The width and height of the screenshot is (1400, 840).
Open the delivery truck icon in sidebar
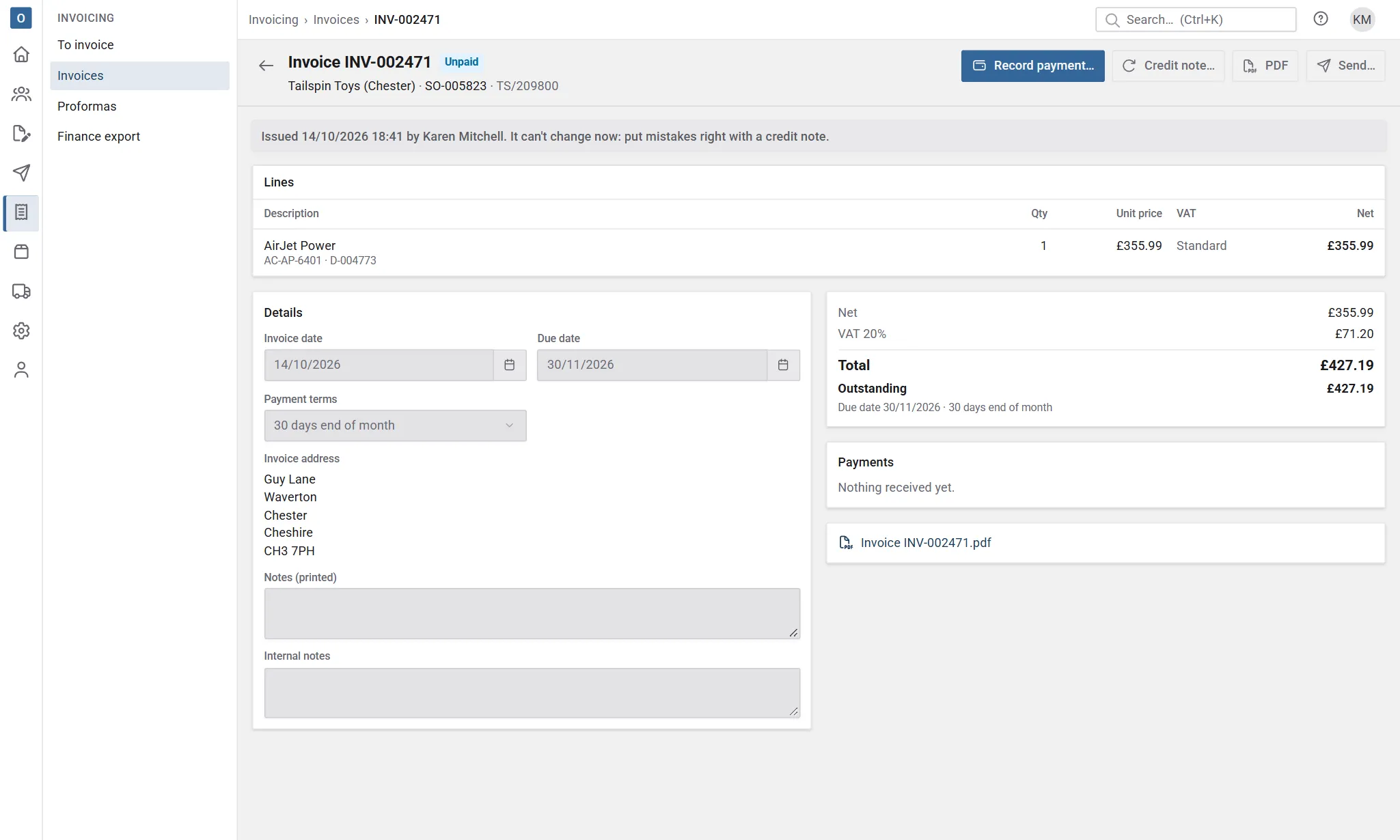[21, 292]
